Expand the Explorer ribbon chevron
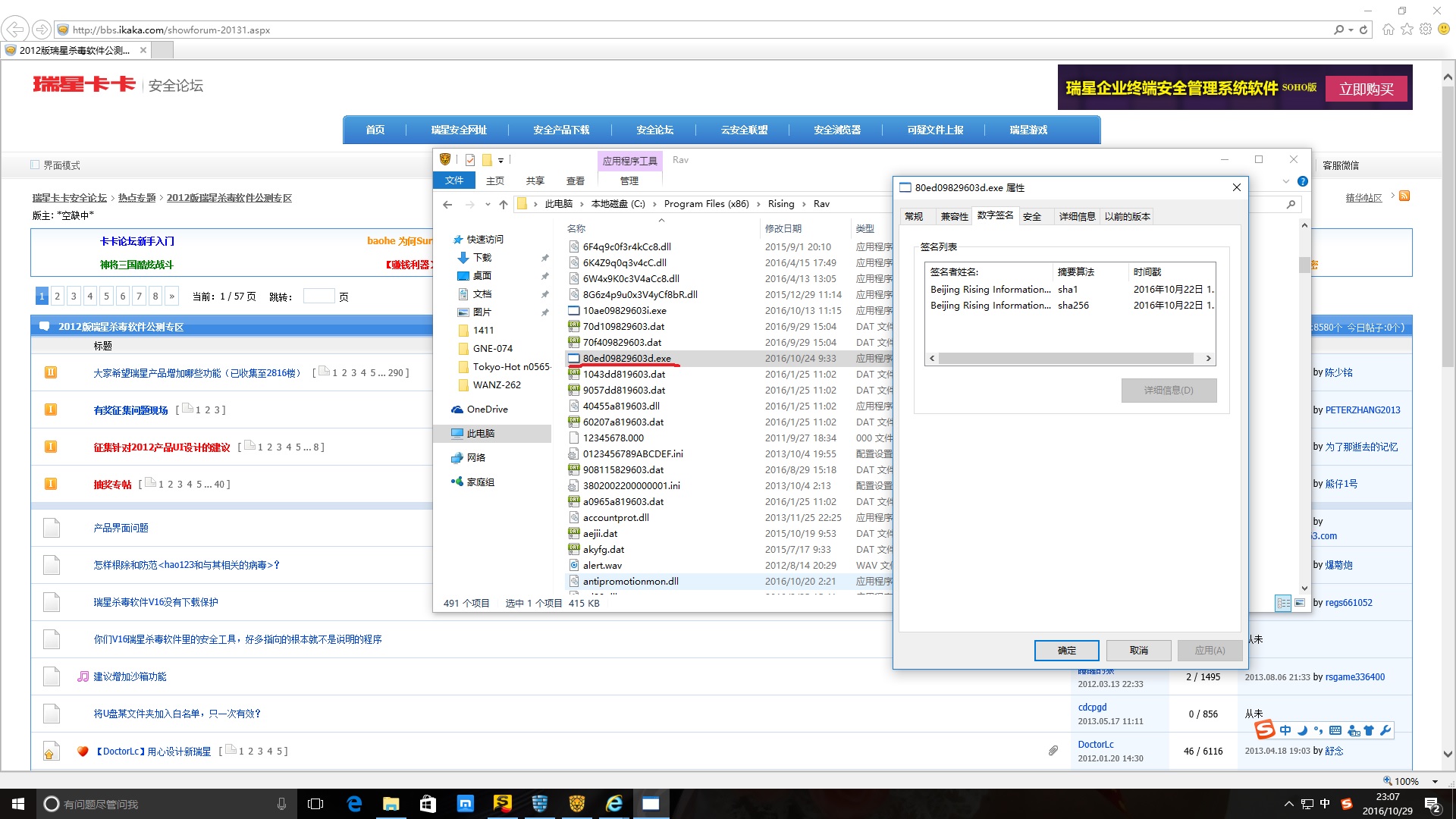This screenshot has height=819, width=1456. coord(1285,181)
